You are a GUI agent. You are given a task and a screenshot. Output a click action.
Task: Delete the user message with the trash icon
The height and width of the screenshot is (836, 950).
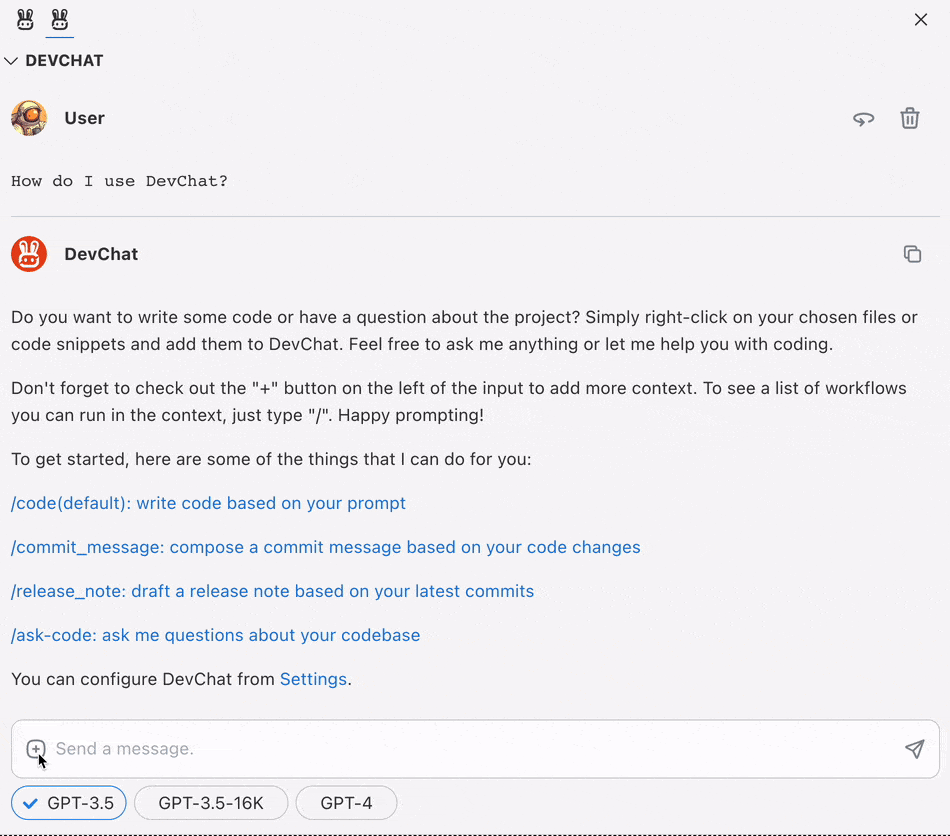pyautogui.click(x=910, y=119)
